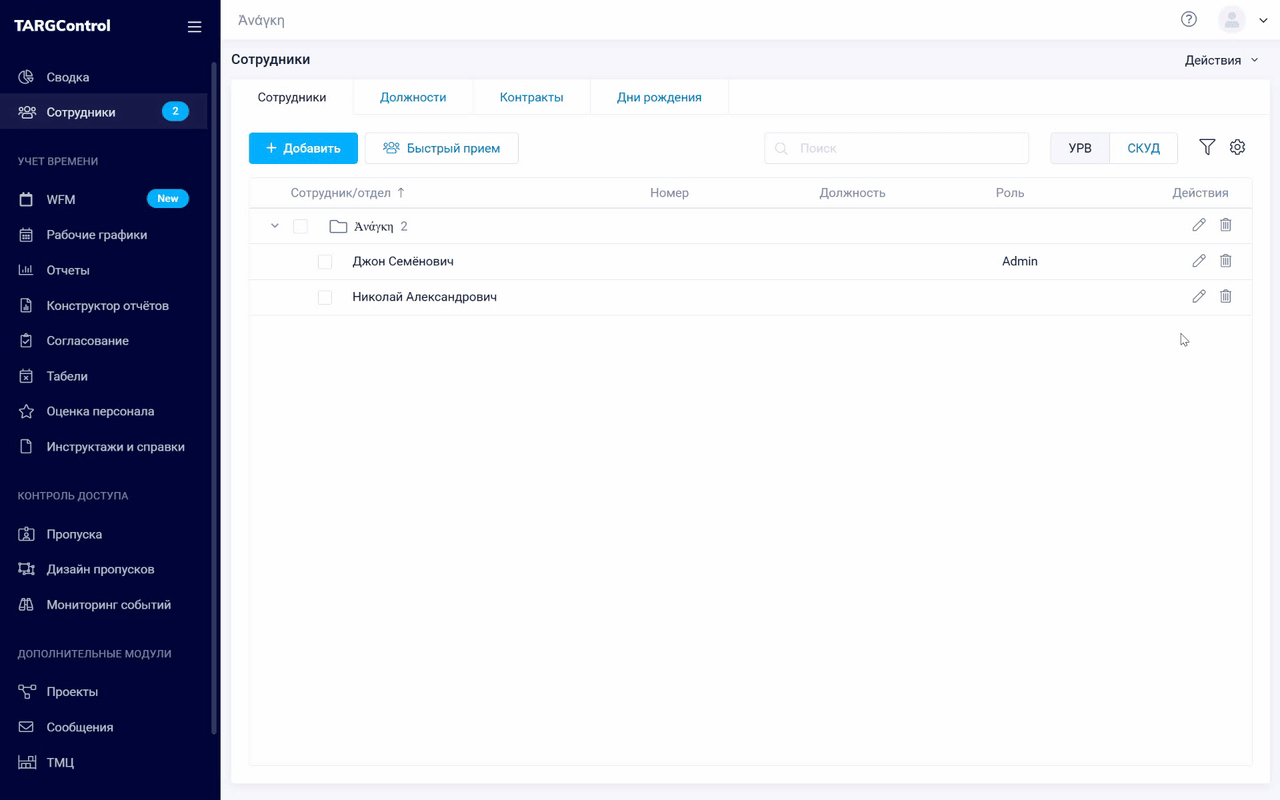Screen dimensions: 1280x800
Task: Click the help question mark icon
Action: (x=1188, y=19)
